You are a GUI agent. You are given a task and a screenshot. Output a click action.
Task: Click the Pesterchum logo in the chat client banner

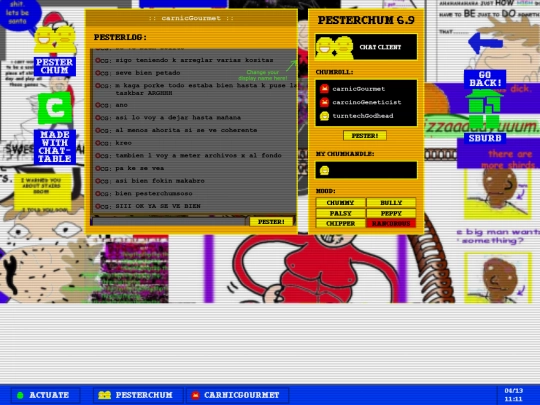334,47
